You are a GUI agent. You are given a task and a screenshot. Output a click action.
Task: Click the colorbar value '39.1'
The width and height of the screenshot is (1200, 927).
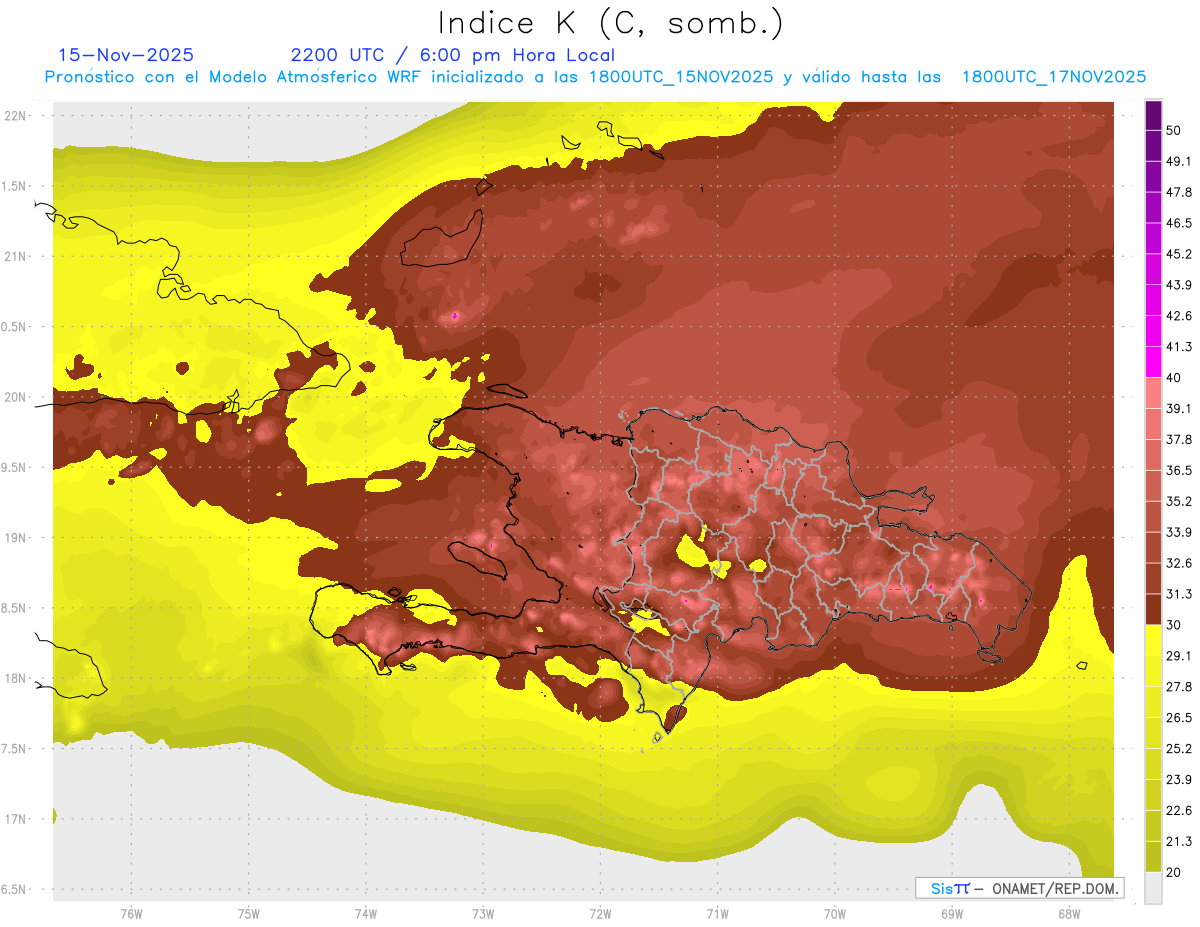click(x=1180, y=409)
